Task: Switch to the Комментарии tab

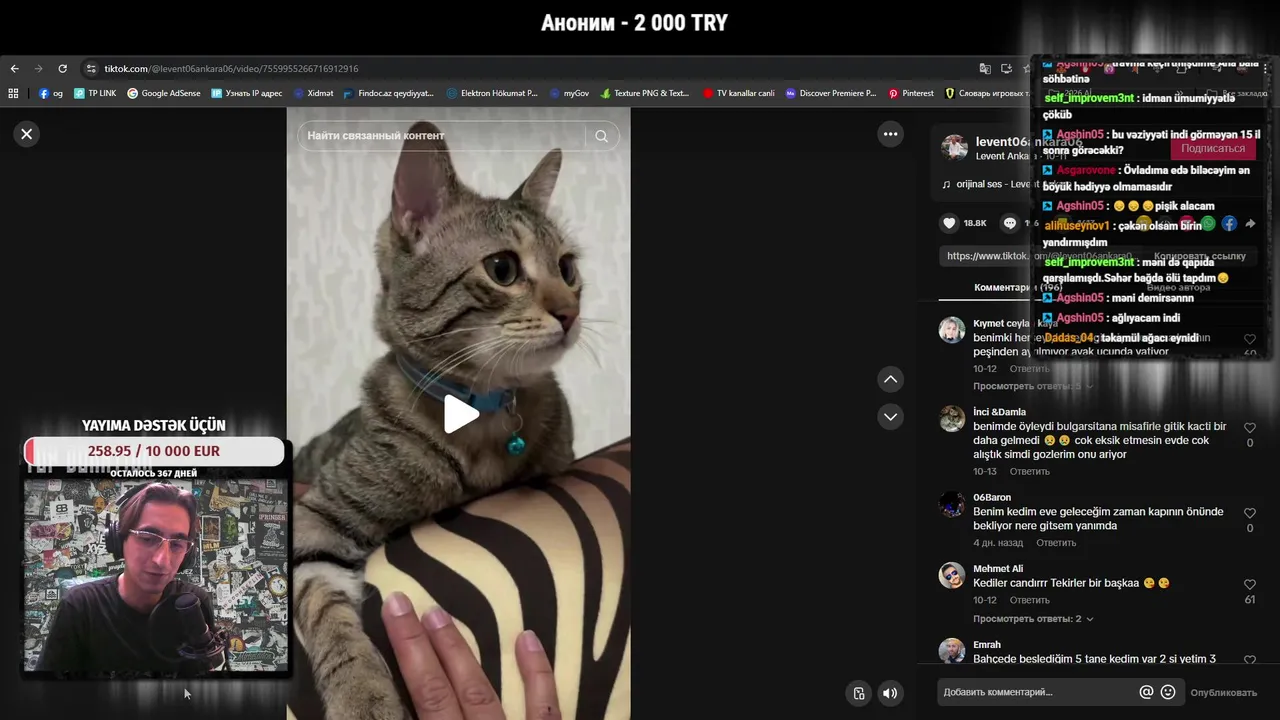Action: point(1018,287)
